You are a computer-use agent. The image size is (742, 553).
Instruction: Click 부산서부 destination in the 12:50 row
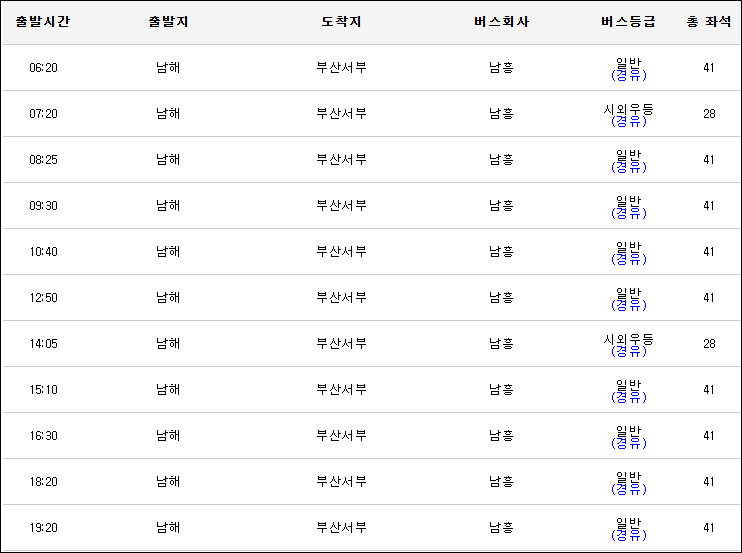(x=341, y=298)
